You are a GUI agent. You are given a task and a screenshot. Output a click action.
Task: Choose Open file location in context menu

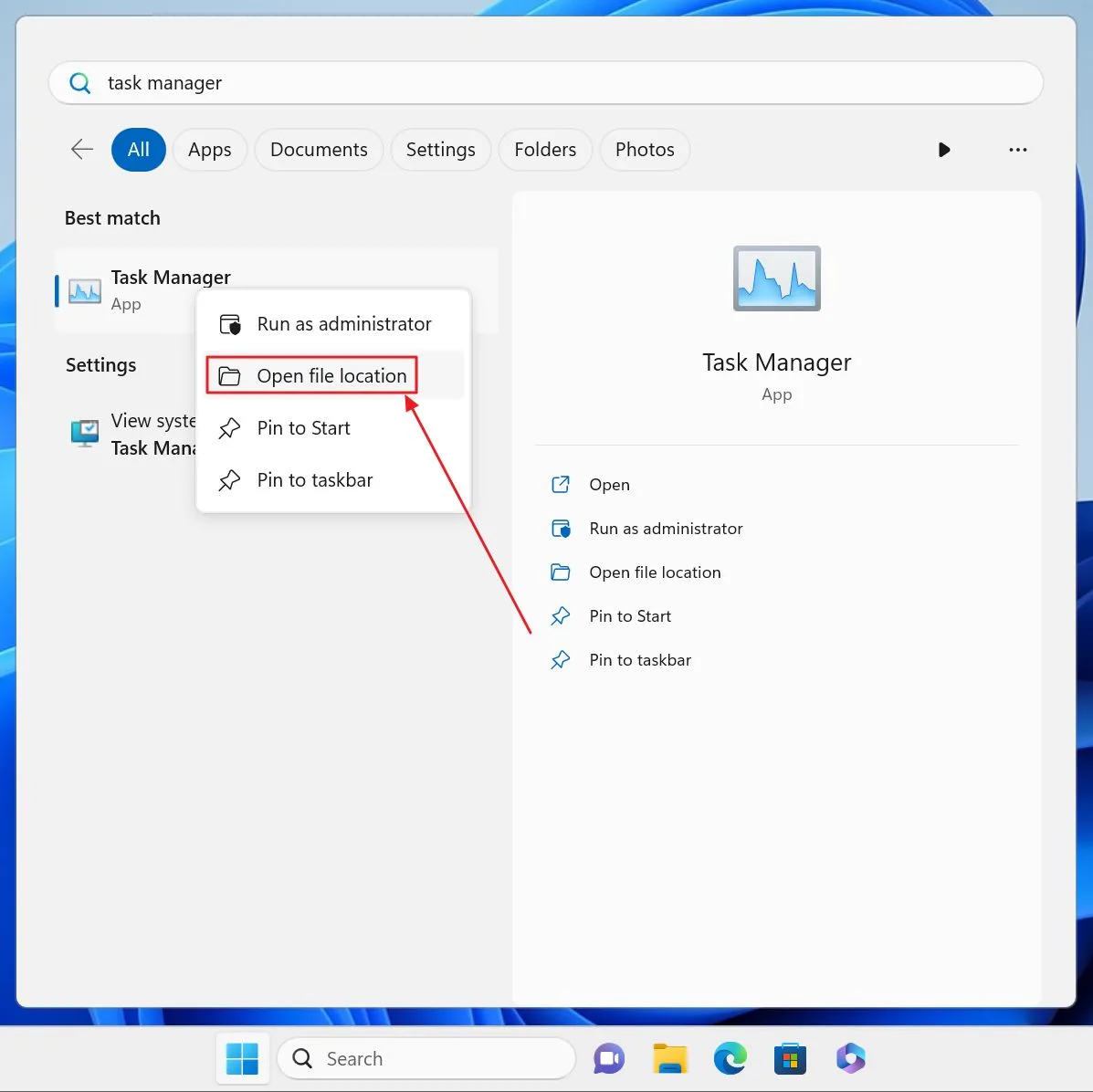pos(333,376)
